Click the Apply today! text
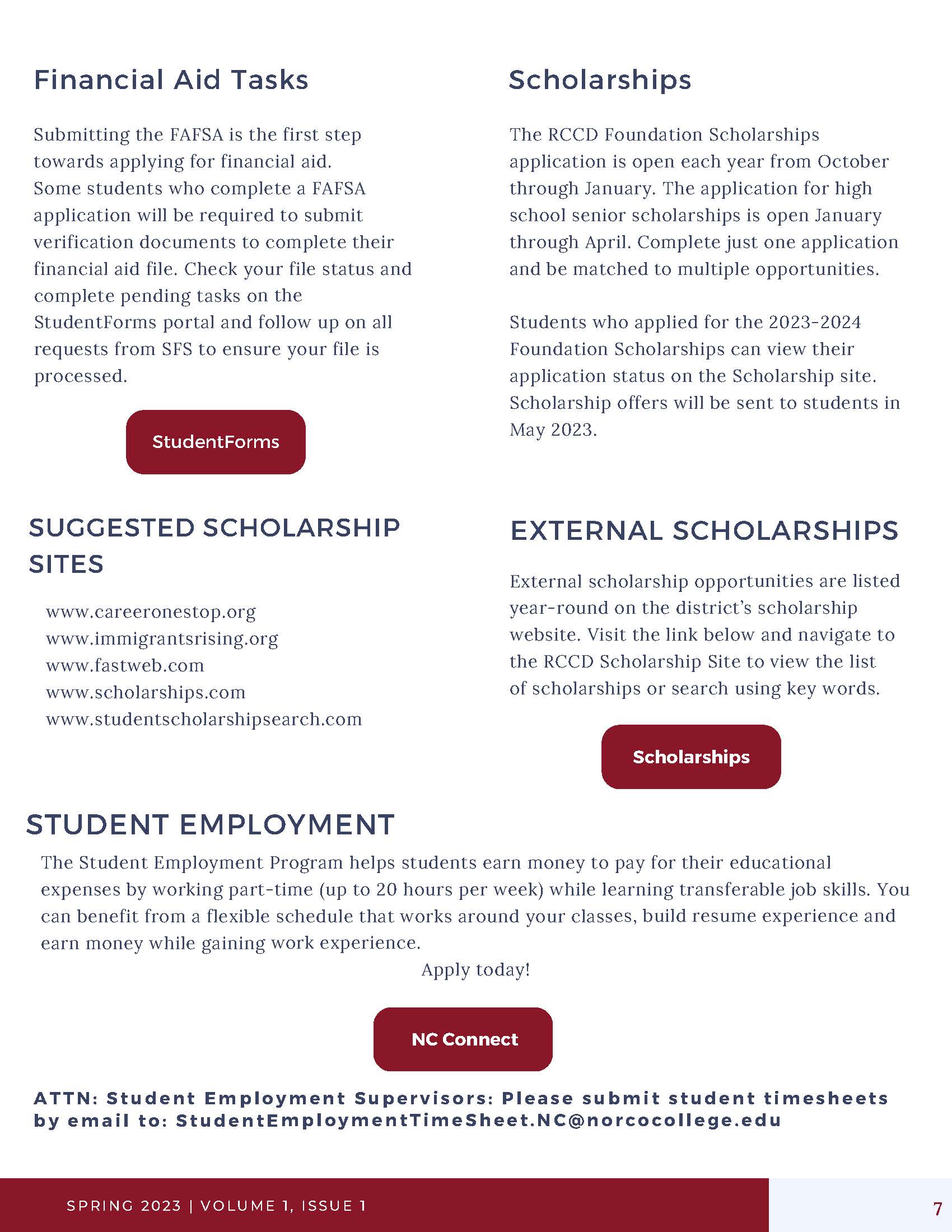The height and width of the screenshot is (1232, 952). [476, 970]
